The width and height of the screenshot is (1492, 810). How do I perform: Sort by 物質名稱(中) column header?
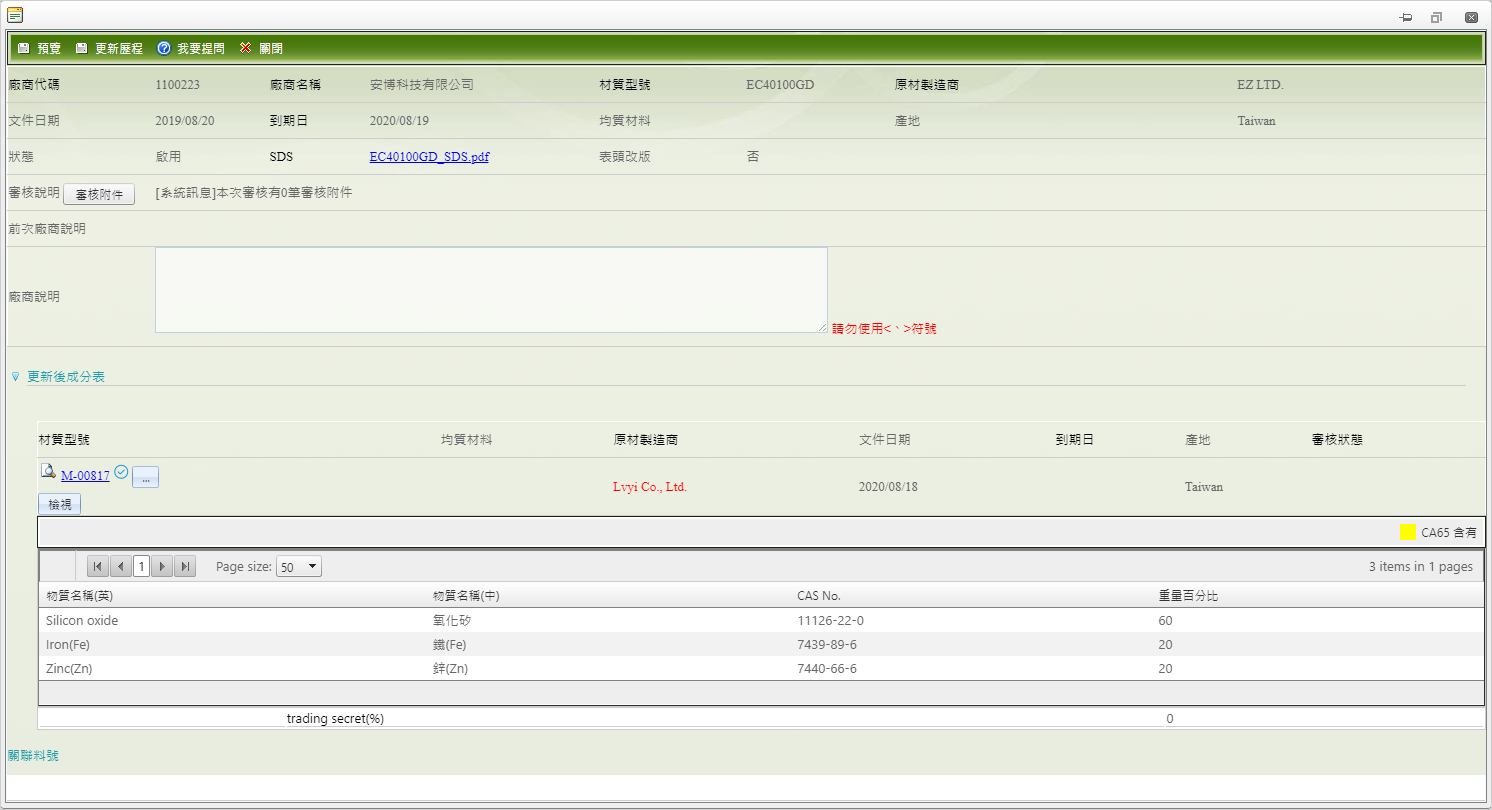coord(466,596)
